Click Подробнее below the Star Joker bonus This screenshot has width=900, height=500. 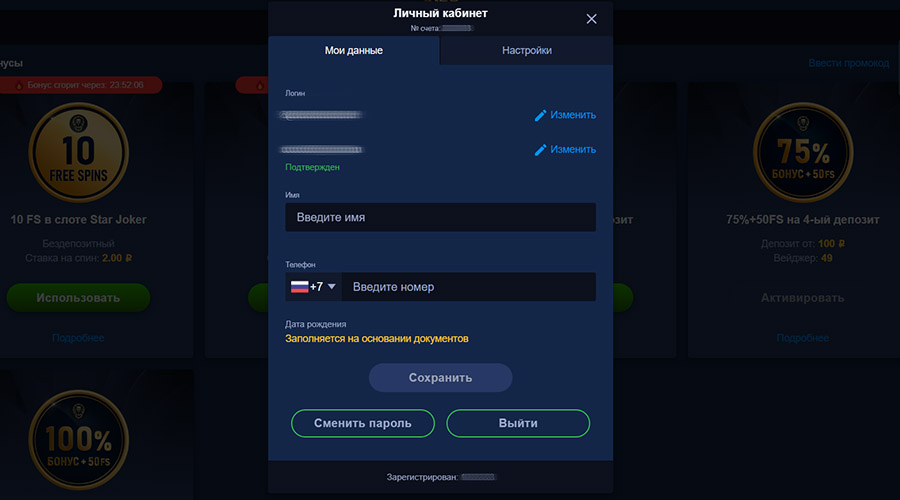point(78,338)
